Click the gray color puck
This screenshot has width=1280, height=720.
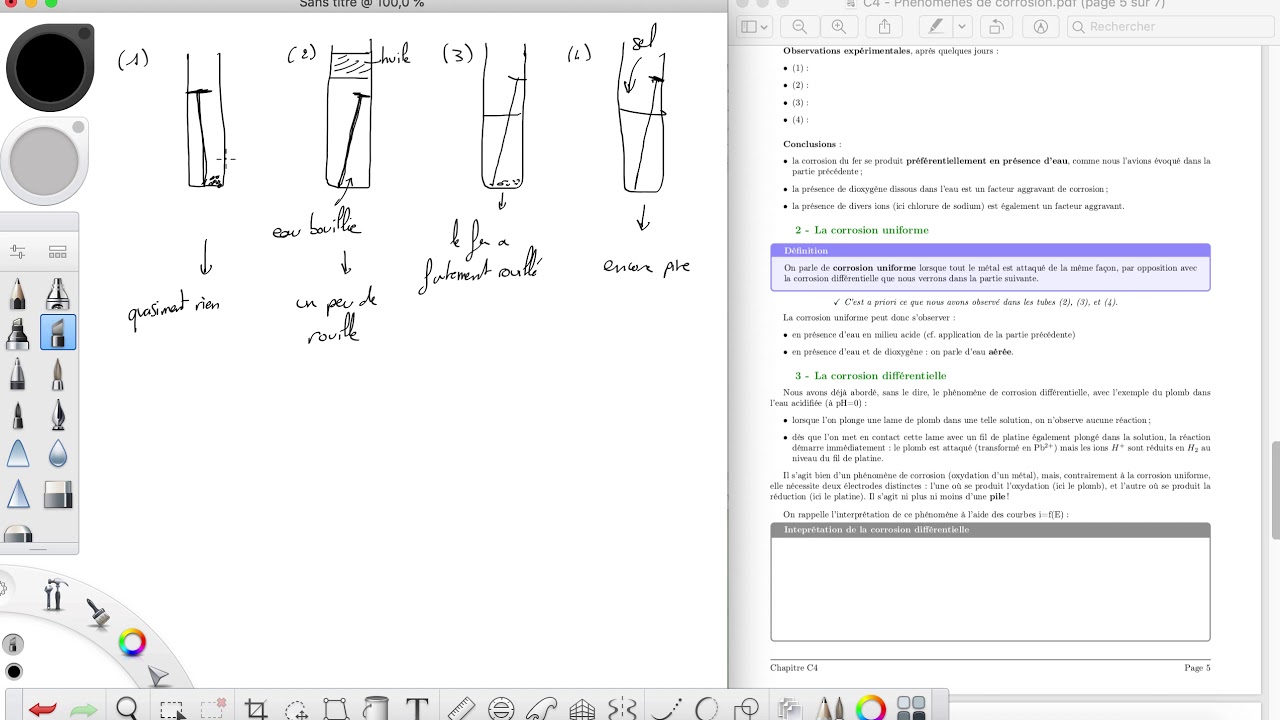coord(46,161)
